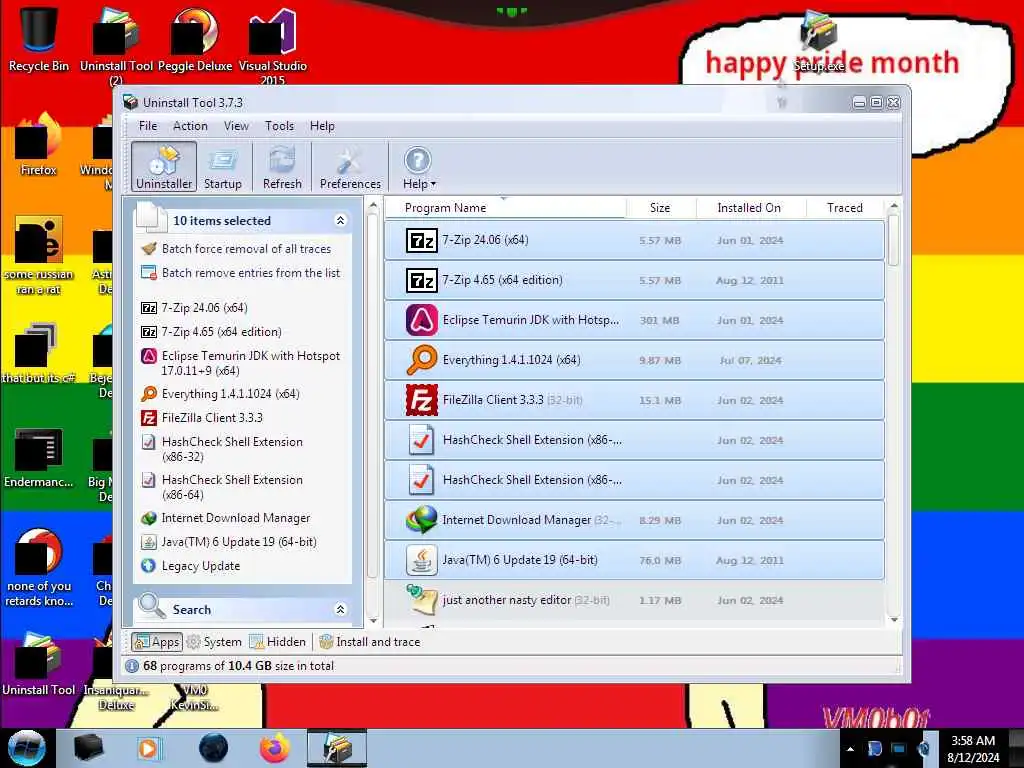The image size is (1024, 768).
Task: Click the FileZilla Client icon in table
Action: [421, 400]
